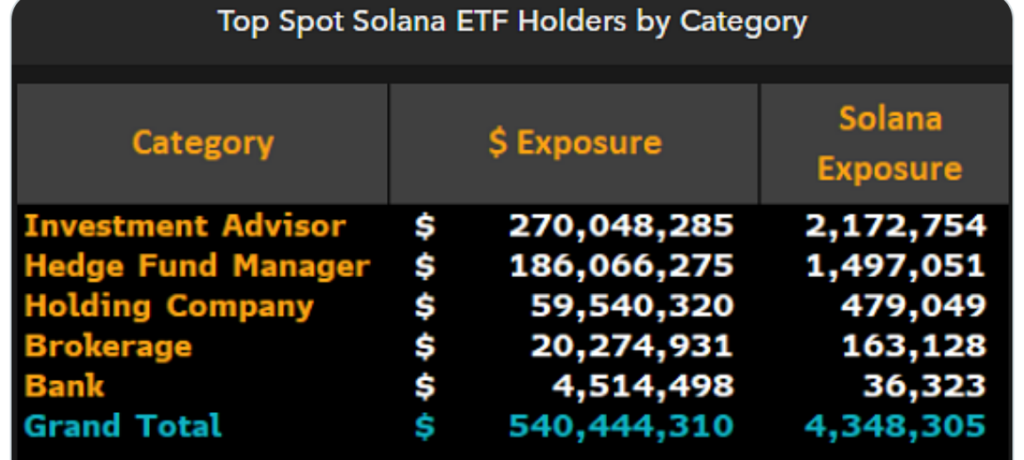The width and height of the screenshot is (1024, 460).
Task: Select the 20,274,931 dollar exposure value
Action: pyautogui.click(x=632, y=346)
